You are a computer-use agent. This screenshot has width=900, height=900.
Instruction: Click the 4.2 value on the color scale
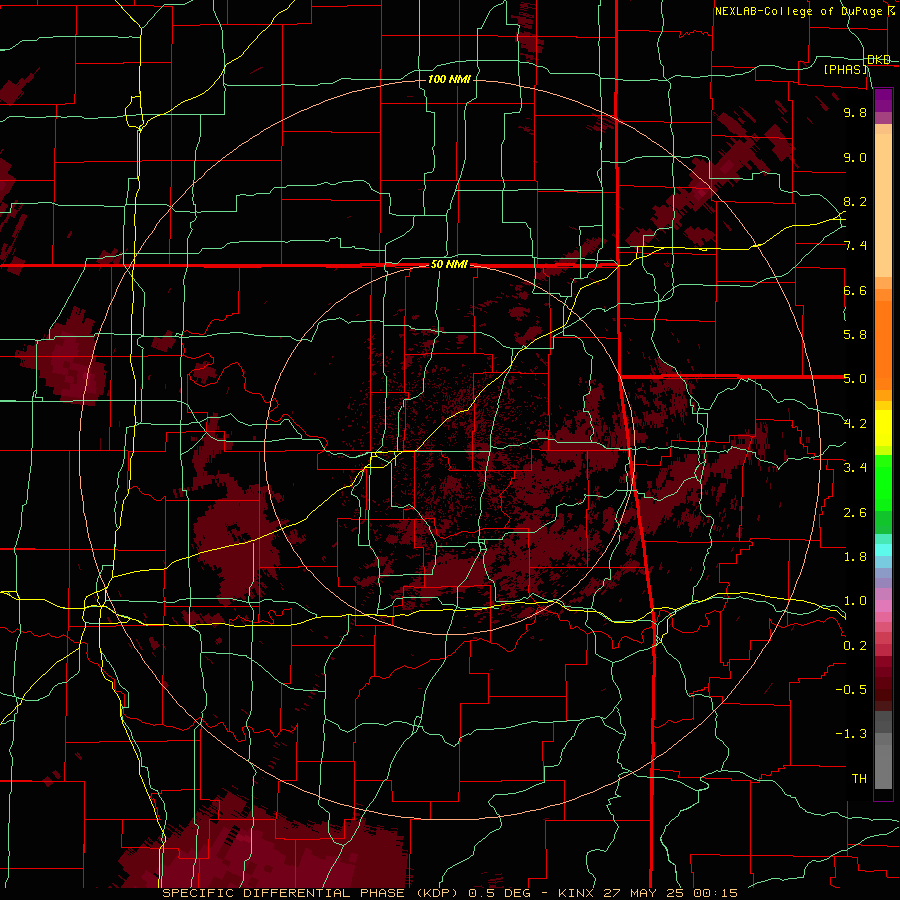click(855, 424)
